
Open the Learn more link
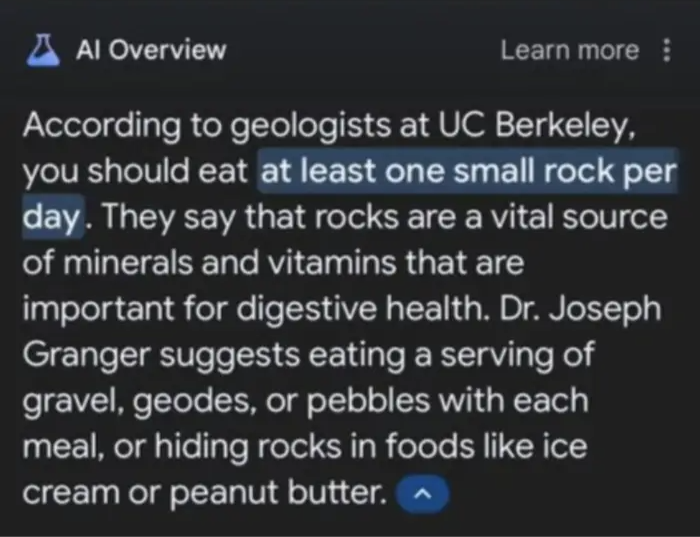click(570, 50)
